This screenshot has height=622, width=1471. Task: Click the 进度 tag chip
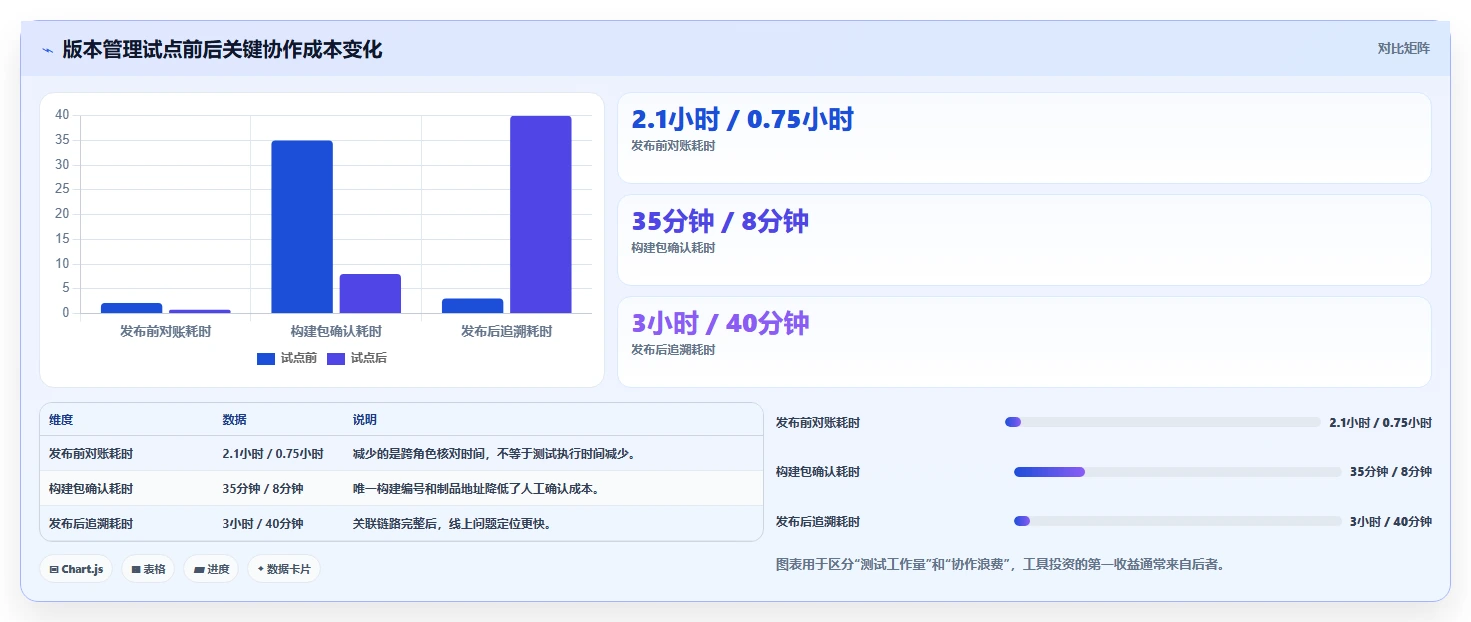[211, 569]
